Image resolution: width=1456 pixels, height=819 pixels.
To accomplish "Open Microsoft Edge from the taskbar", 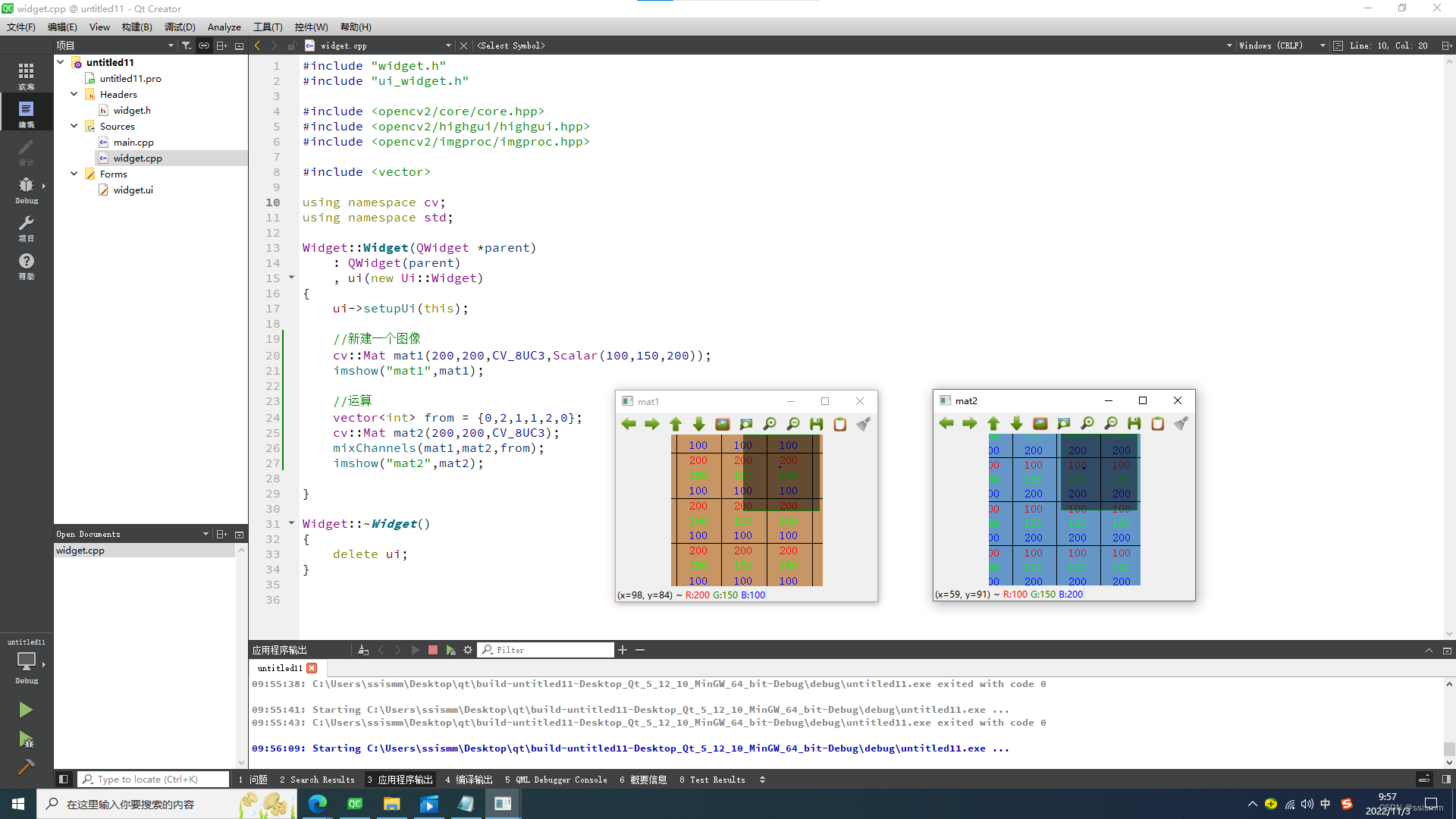I will tap(318, 804).
